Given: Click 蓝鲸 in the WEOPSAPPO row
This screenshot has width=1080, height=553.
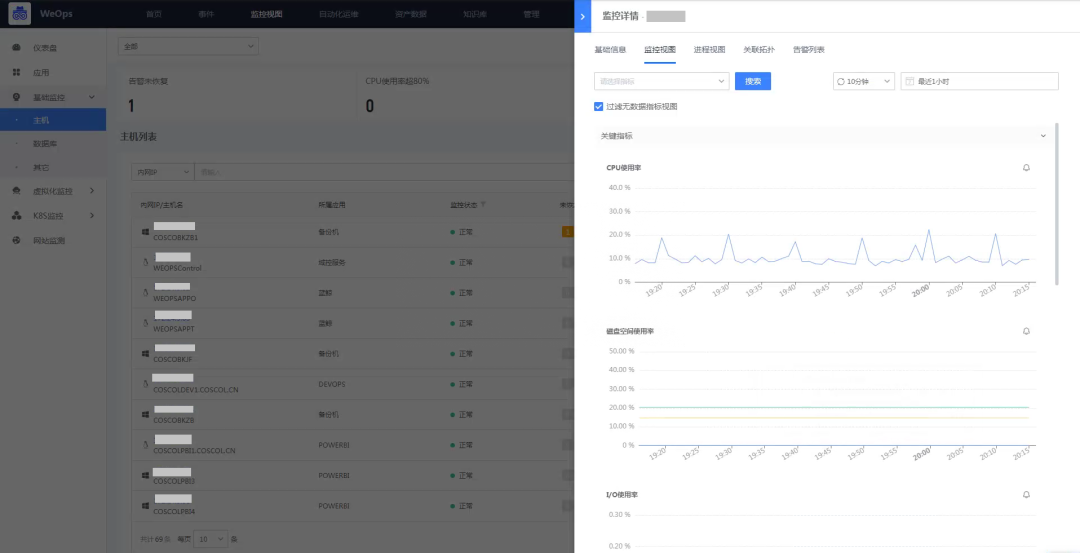Looking at the screenshot, I should tap(325, 293).
